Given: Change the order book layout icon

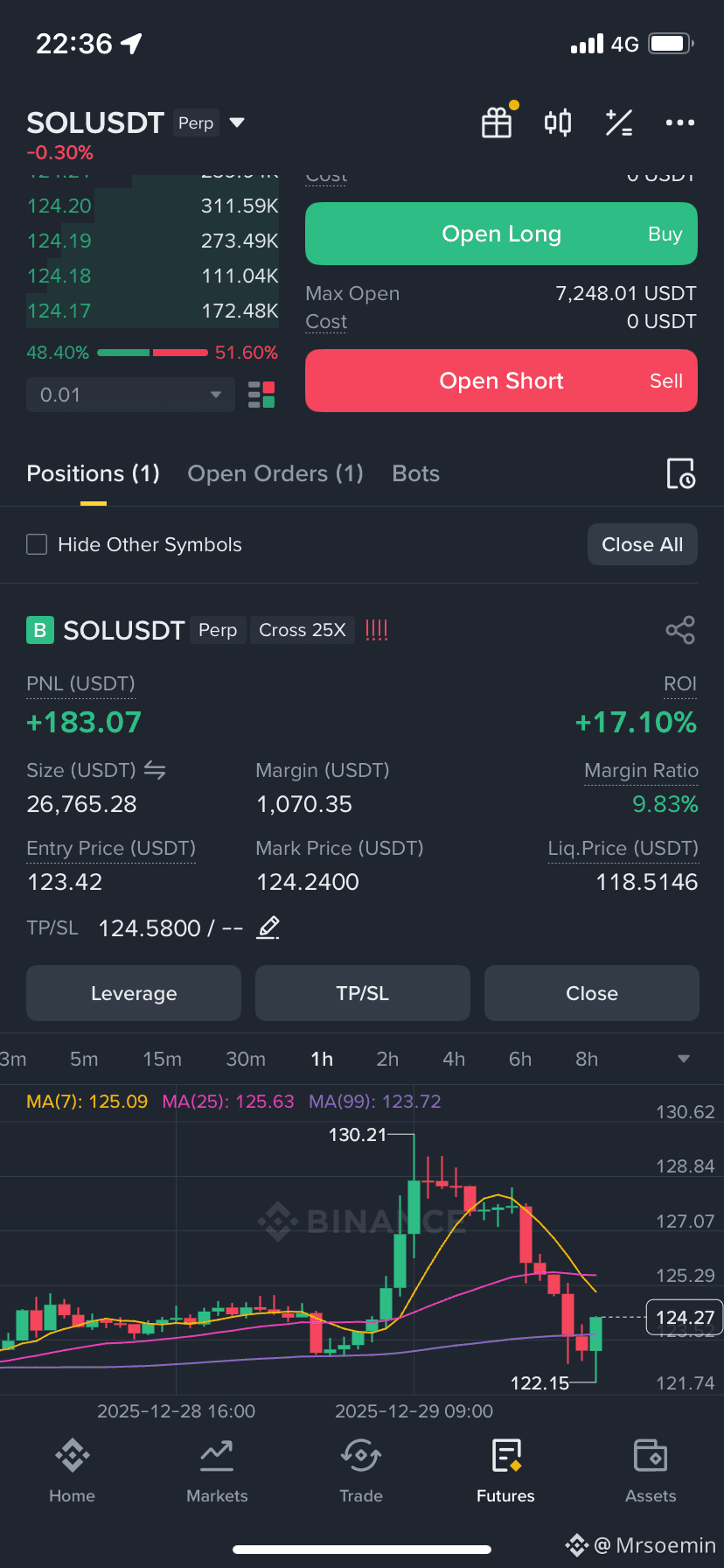Looking at the screenshot, I should tap(261, 395).
